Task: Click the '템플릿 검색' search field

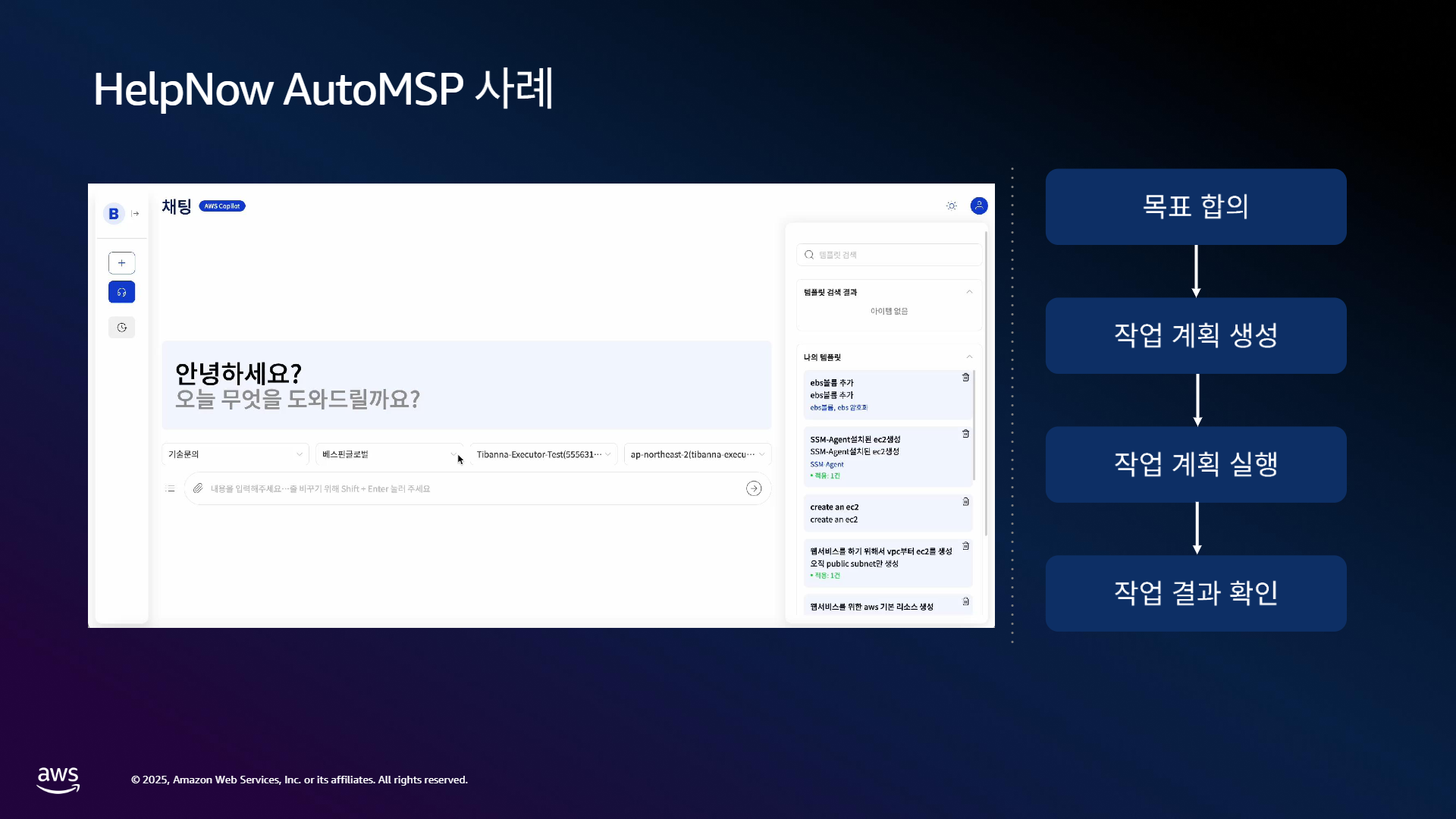Action: [890, 255]
